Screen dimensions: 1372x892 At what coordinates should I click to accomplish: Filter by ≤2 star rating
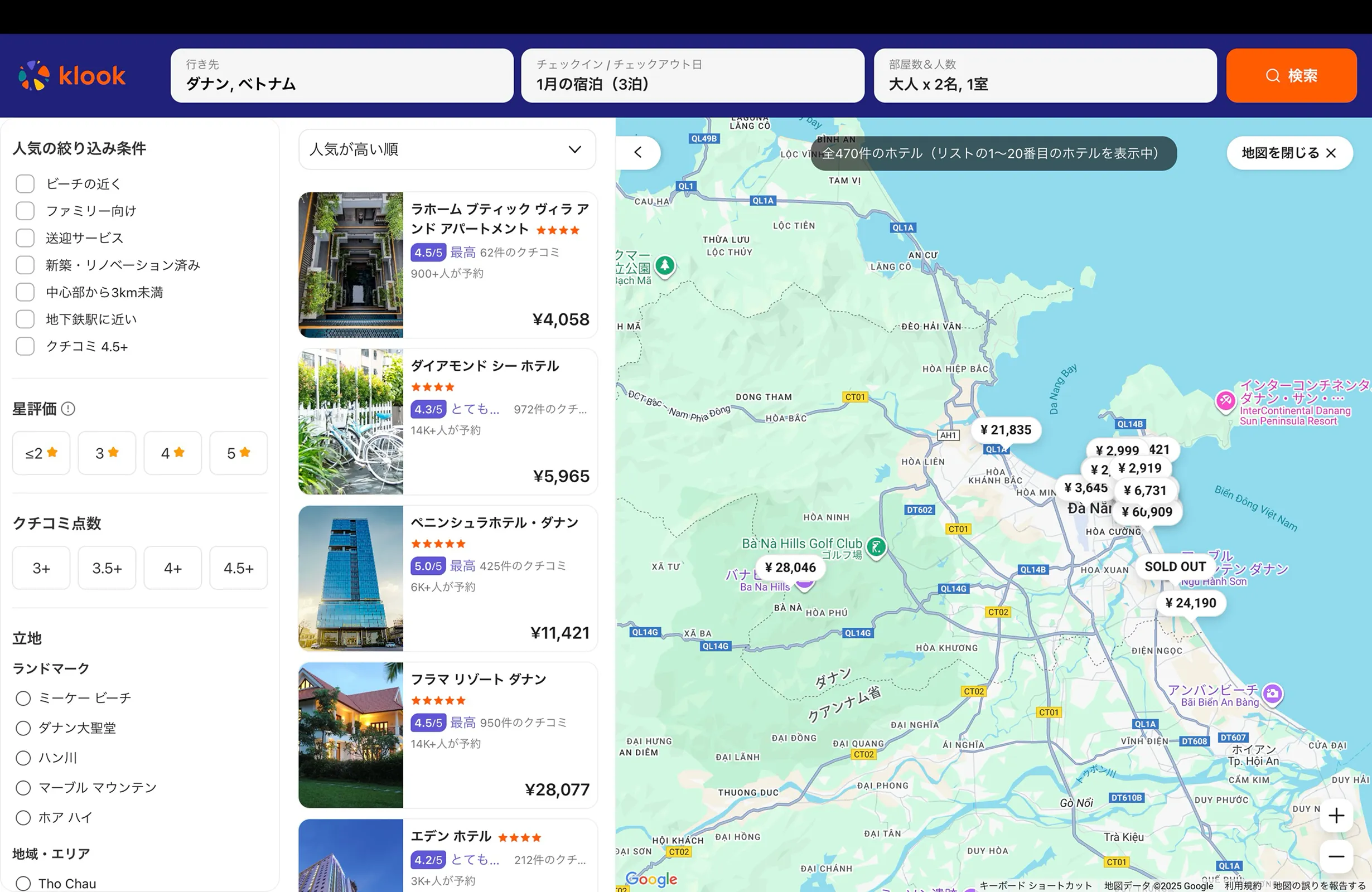(41, 453)
